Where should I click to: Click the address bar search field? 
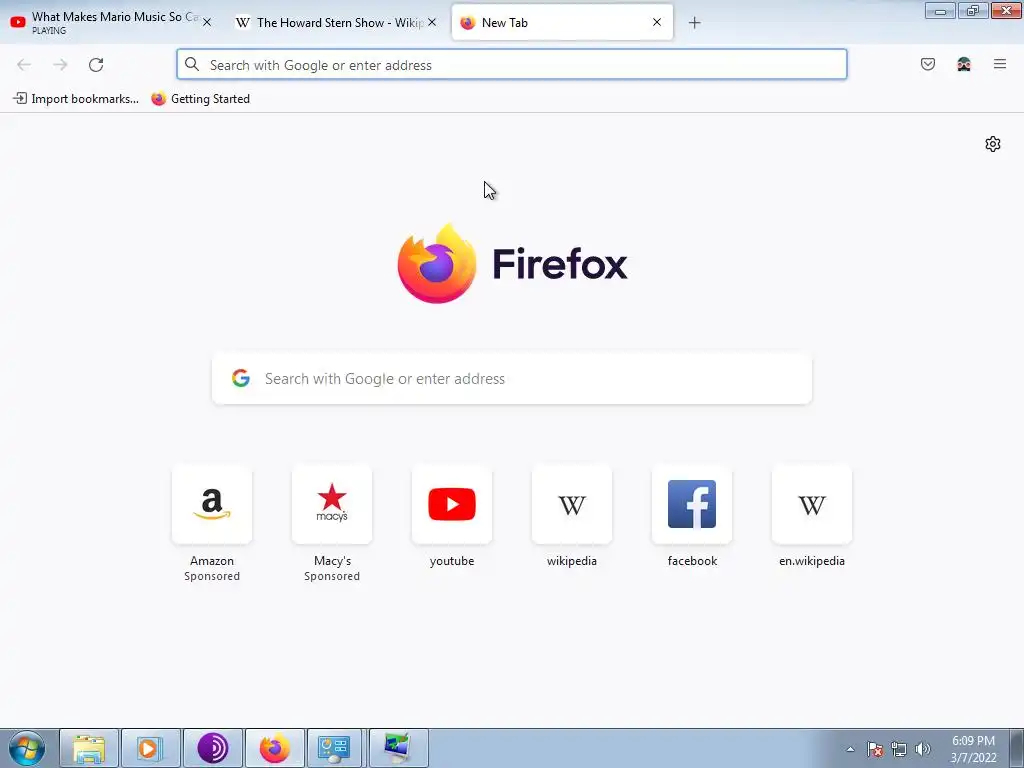click(x=512, y=65)
